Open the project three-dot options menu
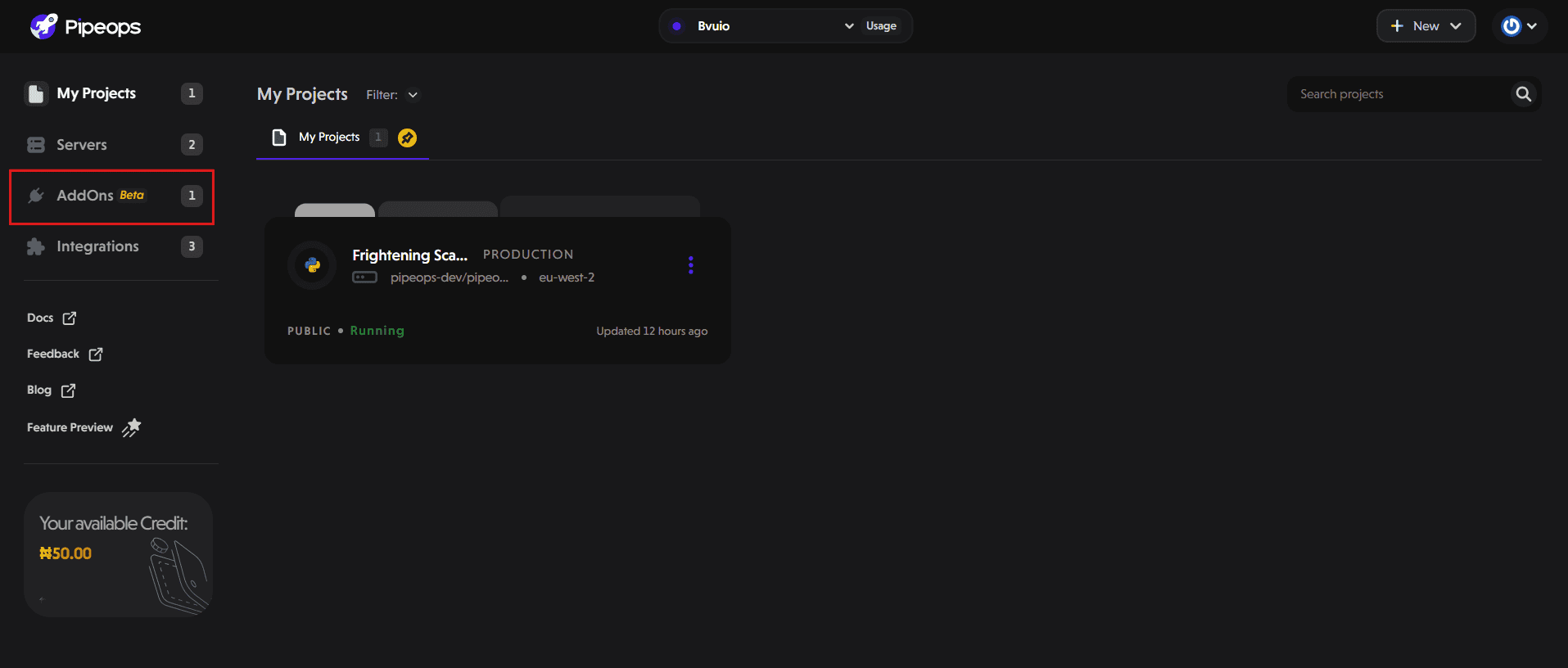 pyautogui.click(x=691, y=265)
